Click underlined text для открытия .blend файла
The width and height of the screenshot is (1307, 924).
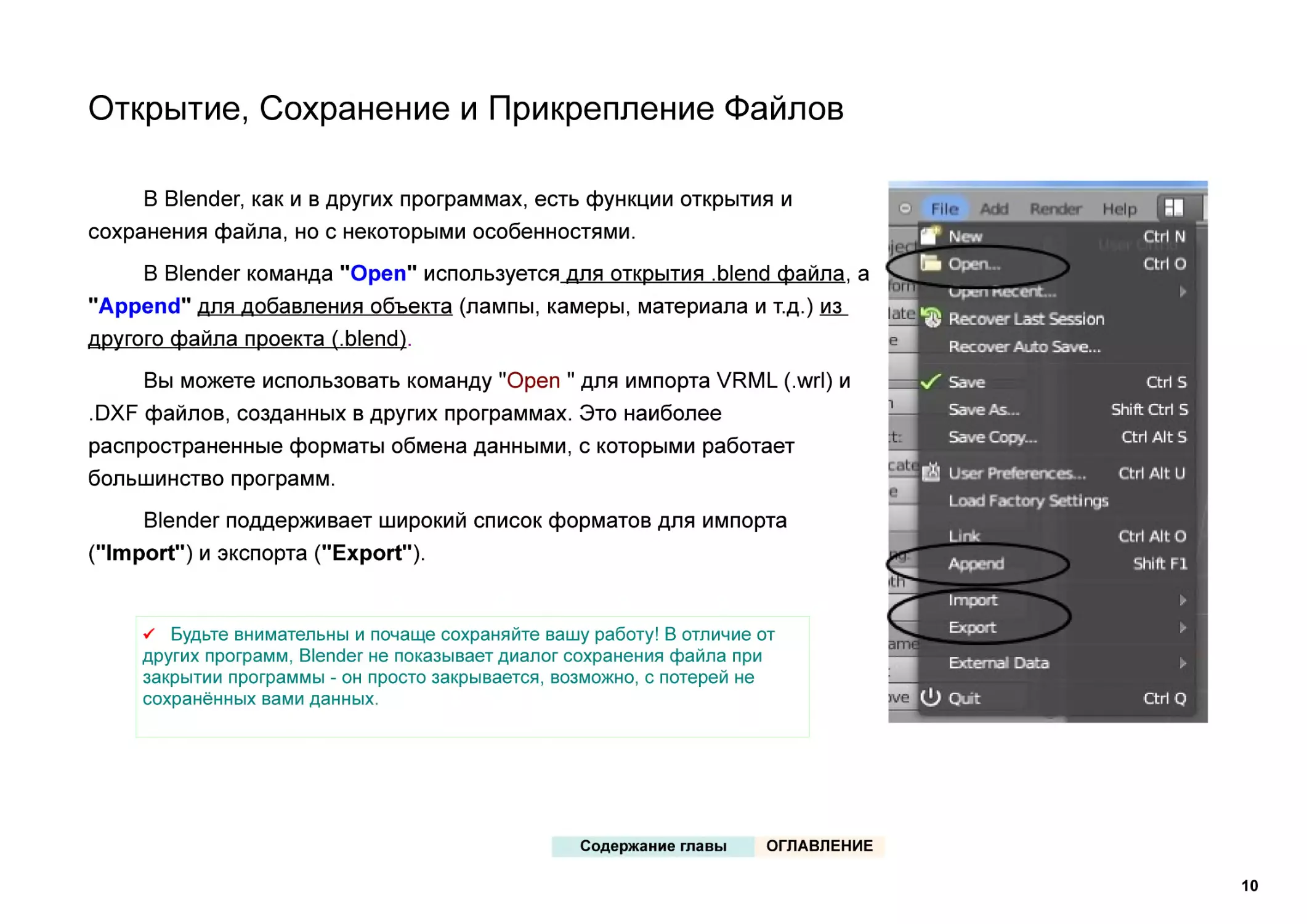705,274
